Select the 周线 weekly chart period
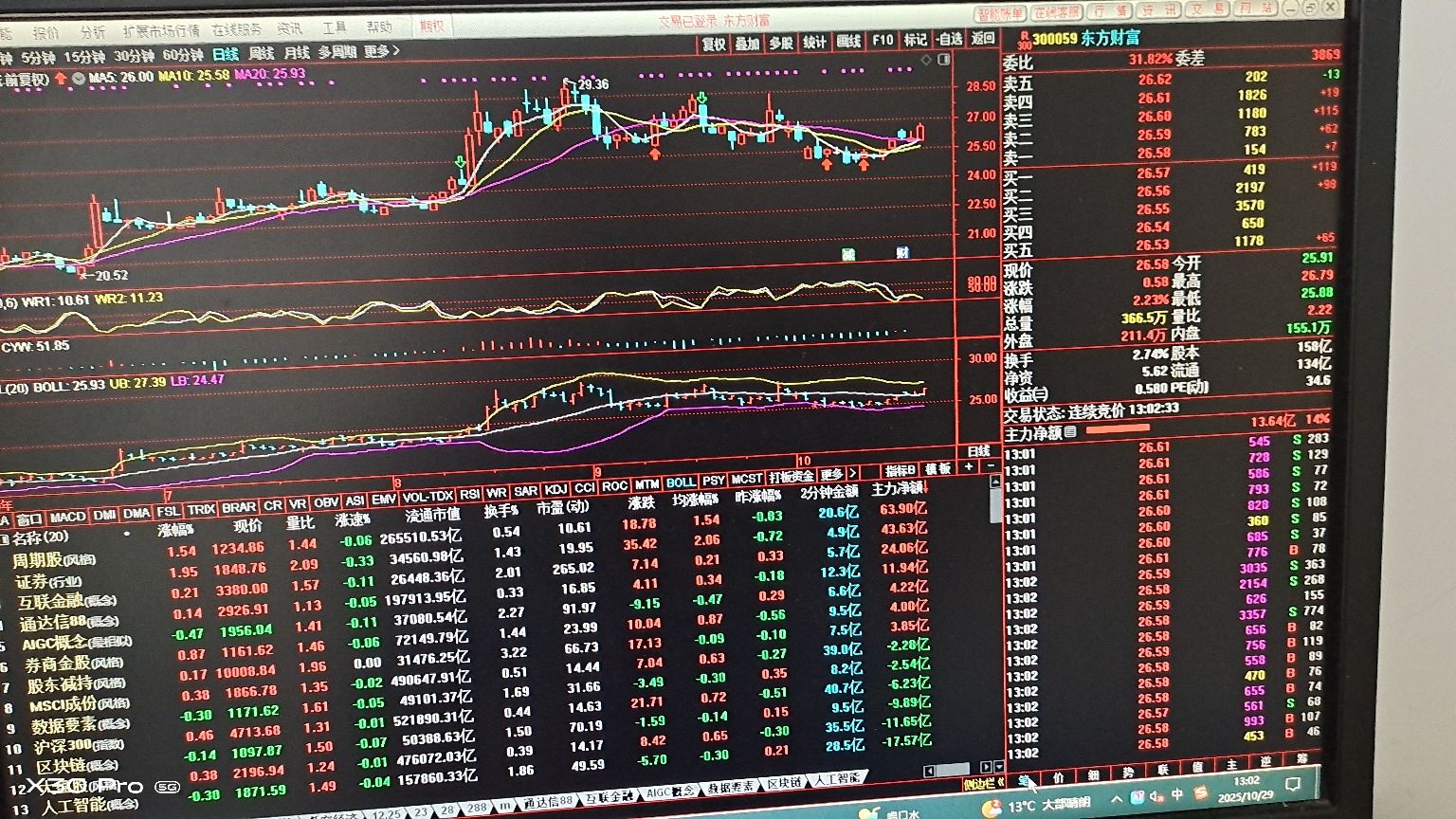This screenshot has height=819, width=1456. tap(261, 53)
